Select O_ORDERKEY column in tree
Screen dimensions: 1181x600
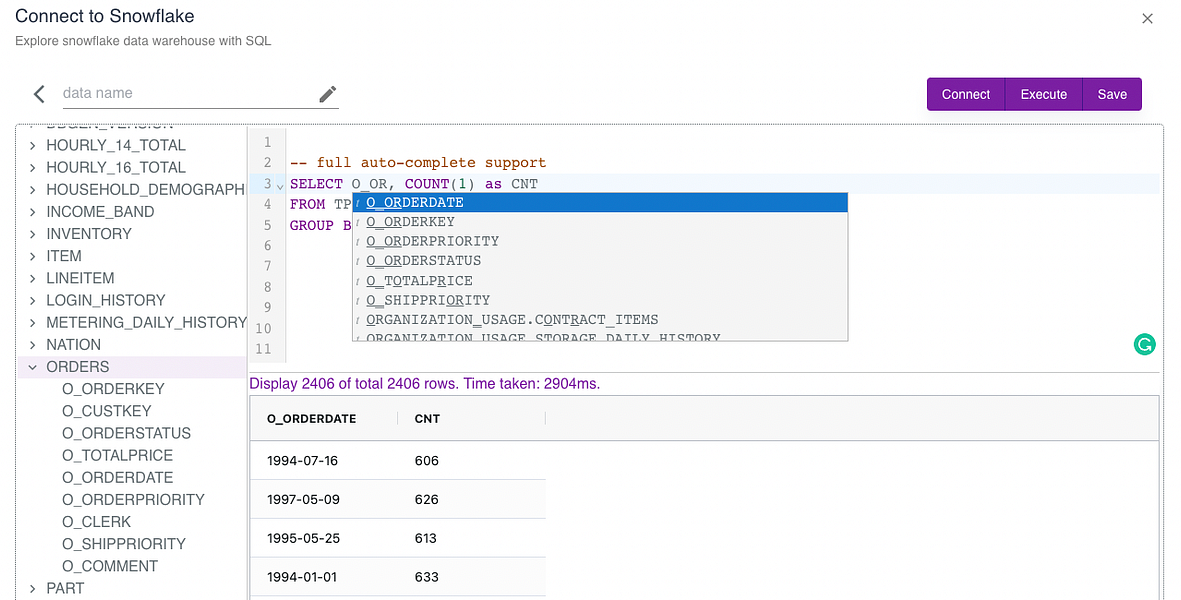coord(113,389)
